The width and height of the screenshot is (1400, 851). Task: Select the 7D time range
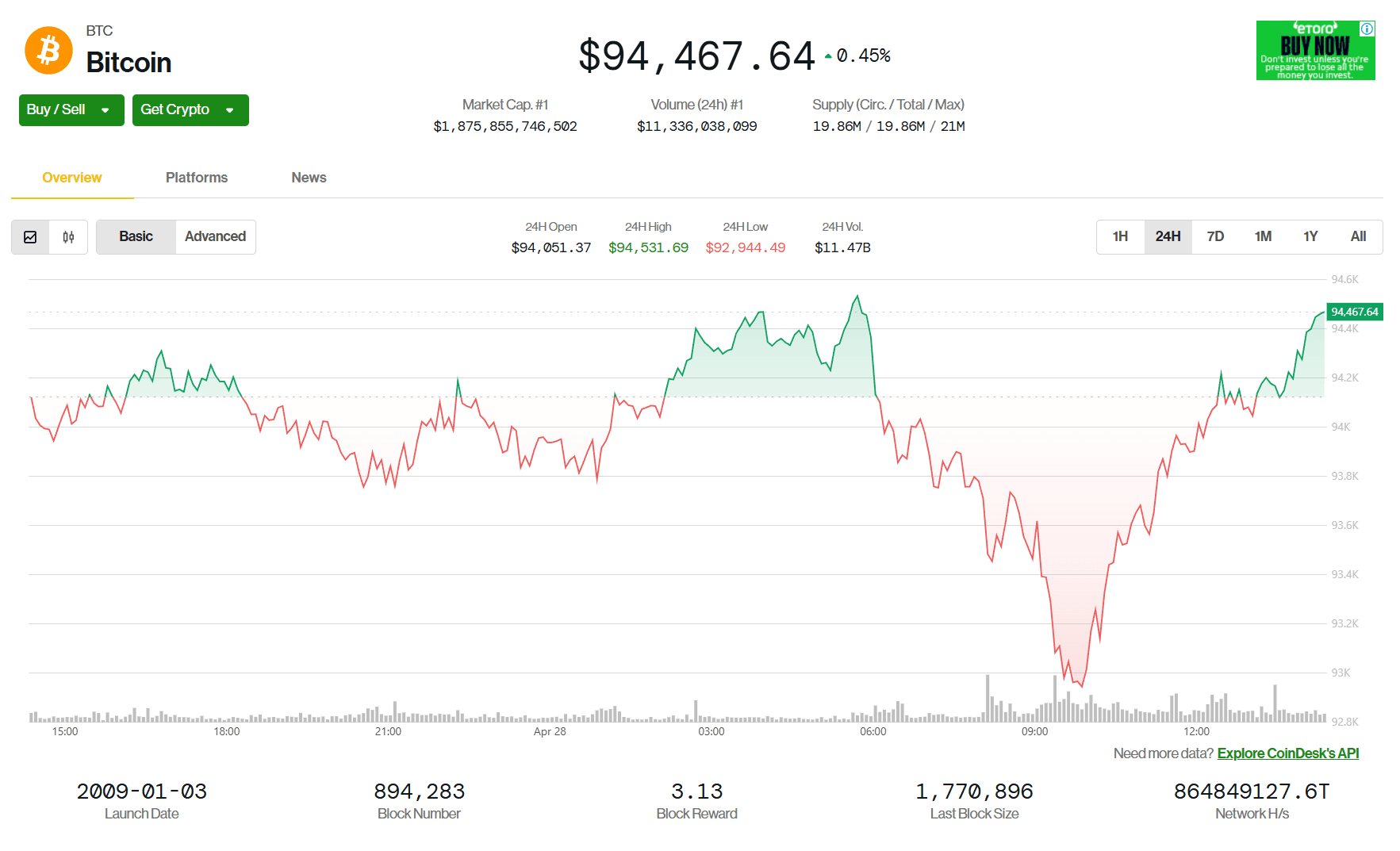[1215, 237]
